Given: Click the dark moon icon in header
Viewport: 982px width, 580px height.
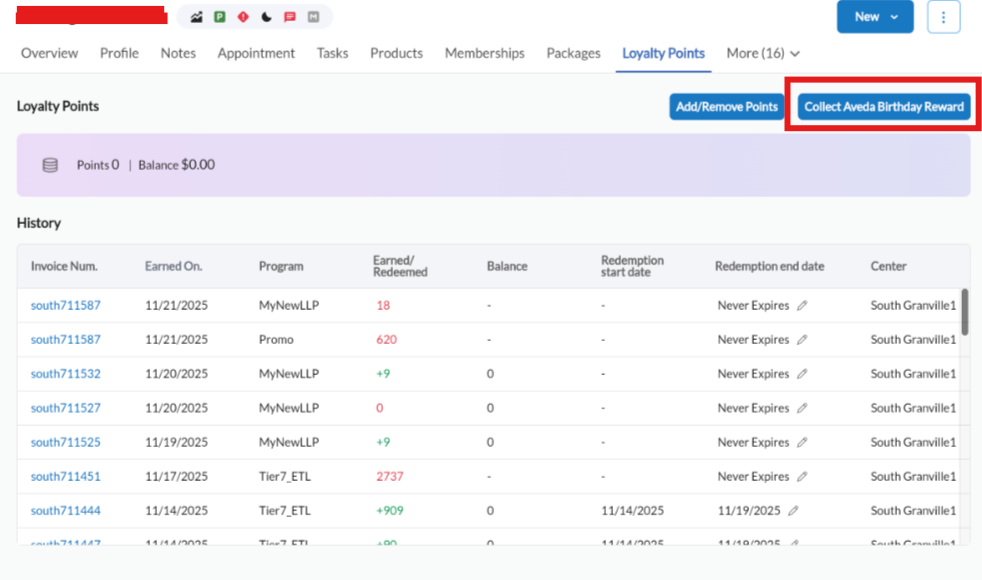Looking at the screenshot, I should coord(266,17).
